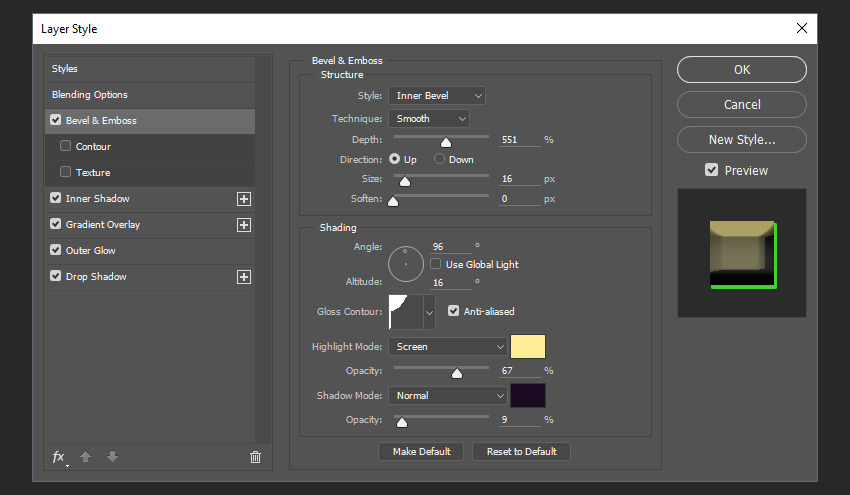This screenshot has height=495, width=850.
Task: Toggle Use Global Light checkbox
Action: click(436, 264)
